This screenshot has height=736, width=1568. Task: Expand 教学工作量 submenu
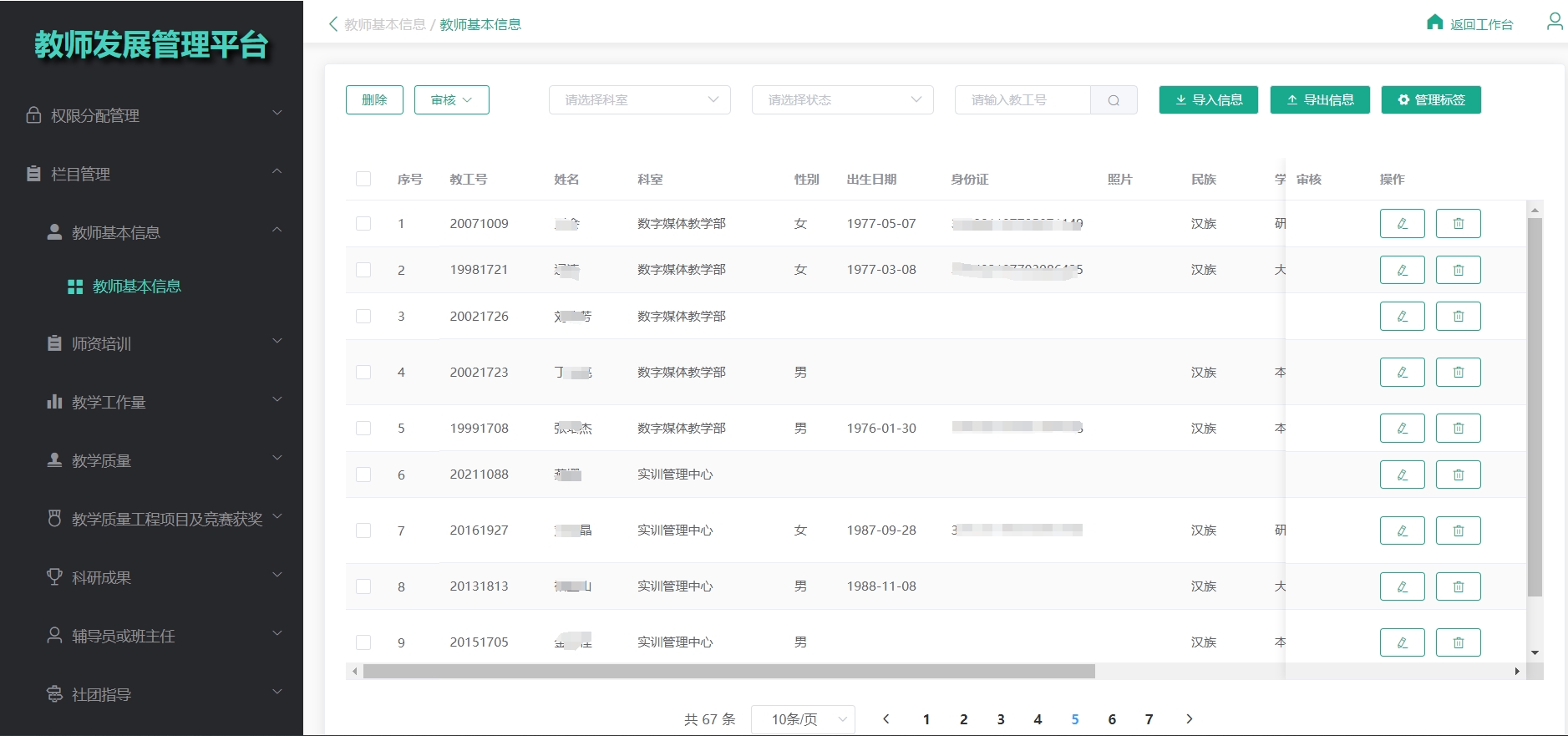pos(152,402)
